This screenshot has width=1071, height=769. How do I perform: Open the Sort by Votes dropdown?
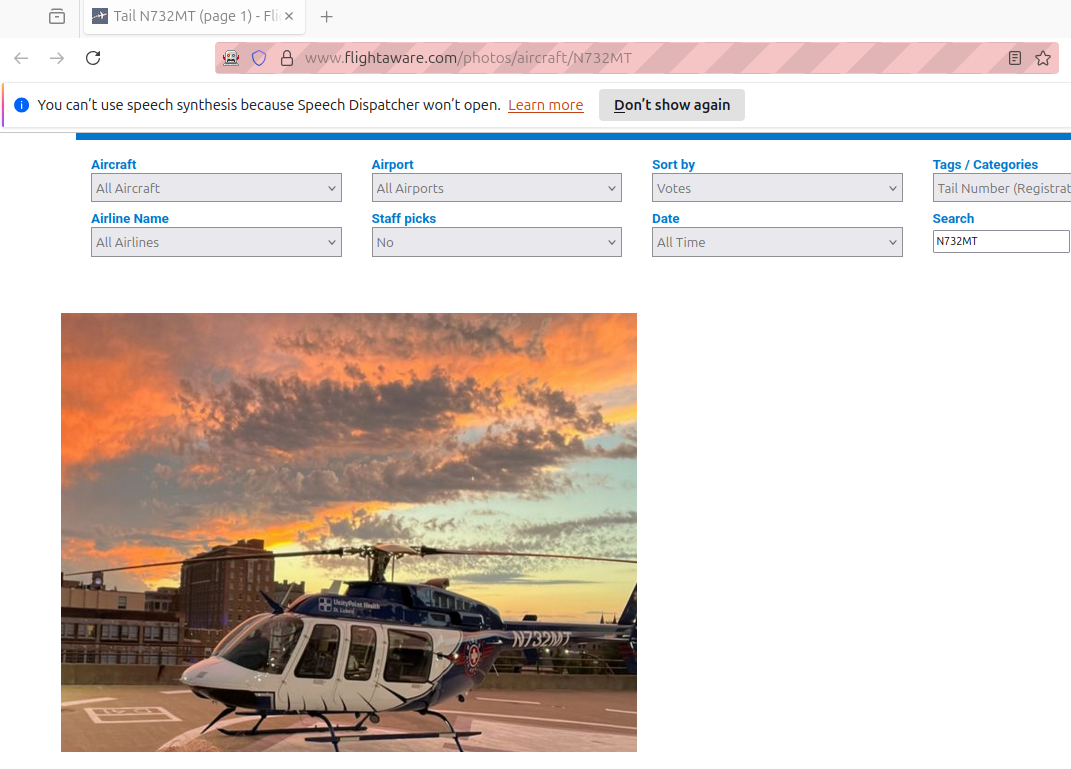point(776,188)
